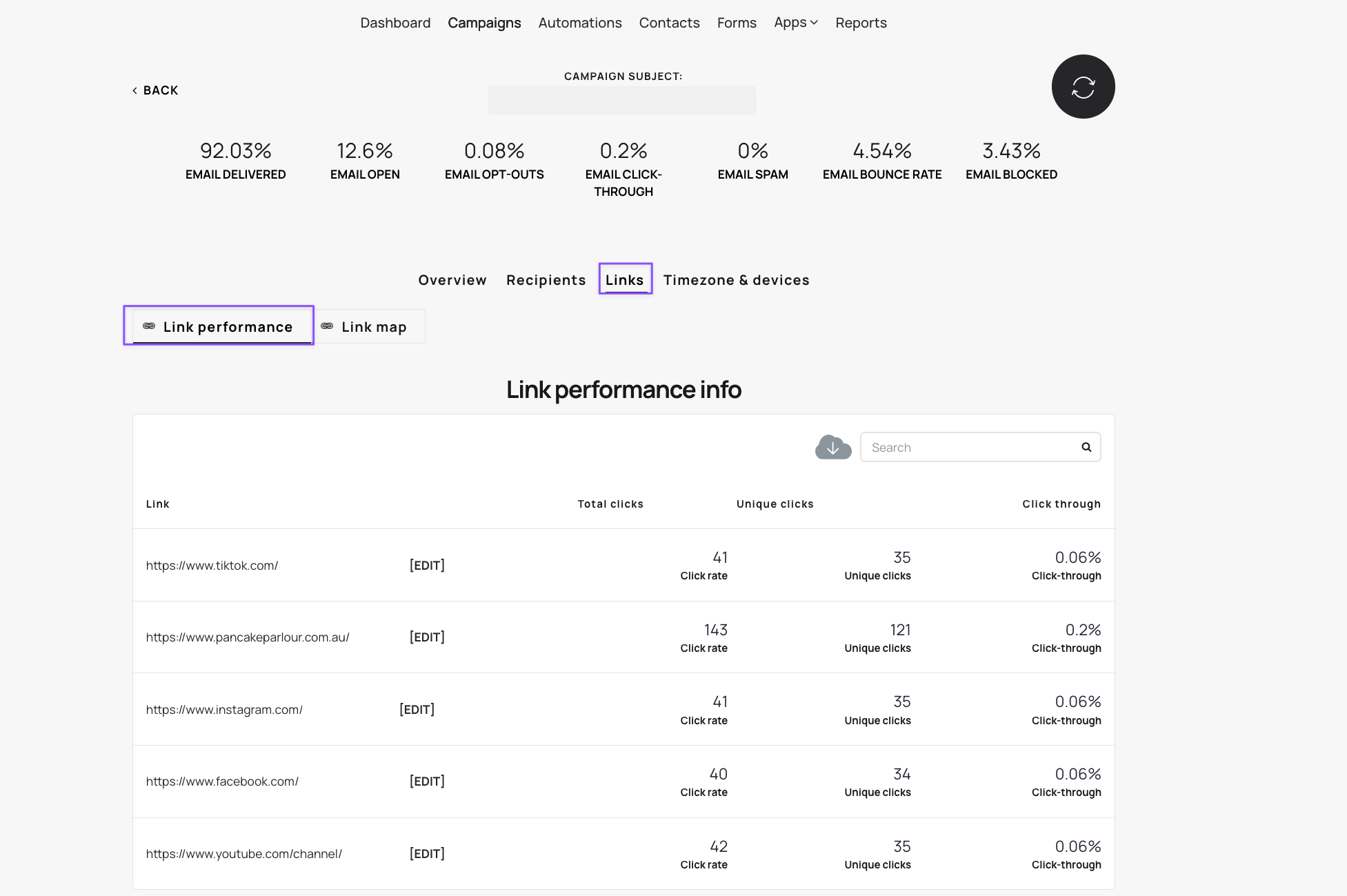Open the Timezone & devices tab
1347x896 pixels.
click(x=736, y=280)
